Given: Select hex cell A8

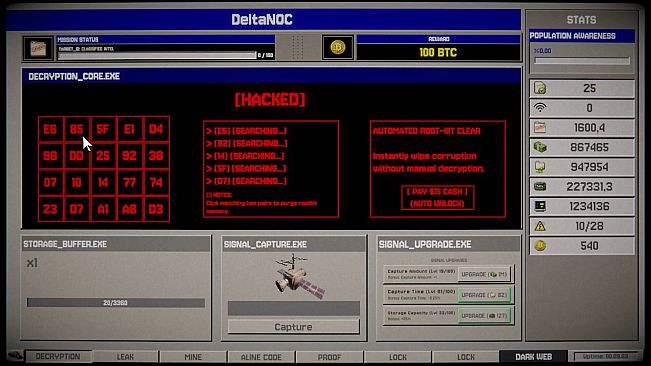Looking at the screenshot, I should pyautogui.click(x=130, y=209).
